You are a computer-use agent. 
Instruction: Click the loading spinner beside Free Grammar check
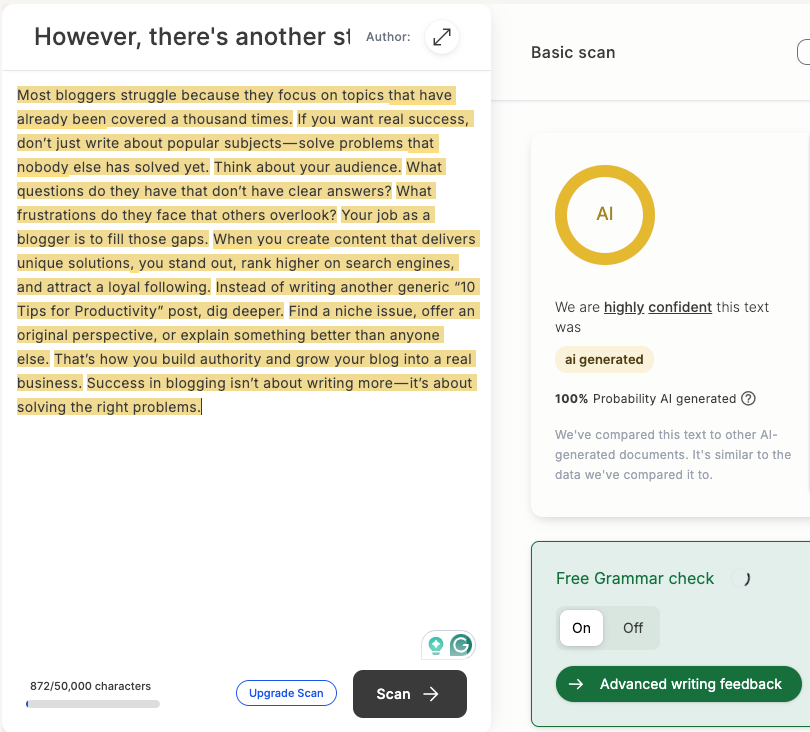tap(741, 578)
